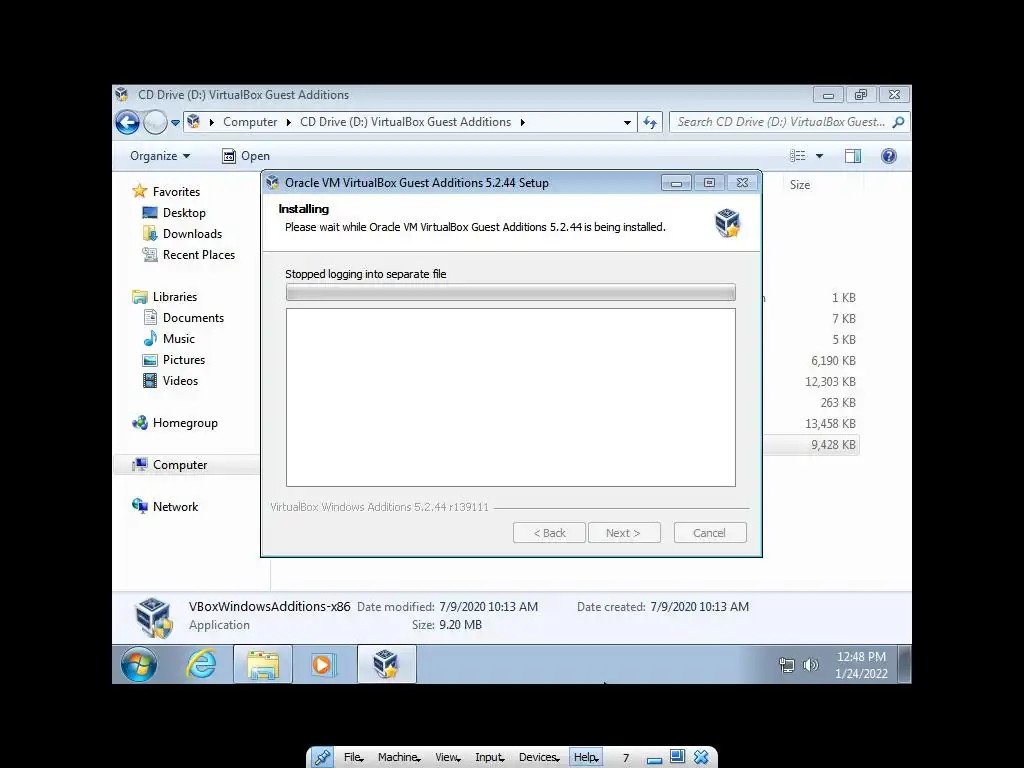
Task: Open Windows Media Player from taskbar
Action: (x=324, y=665)
